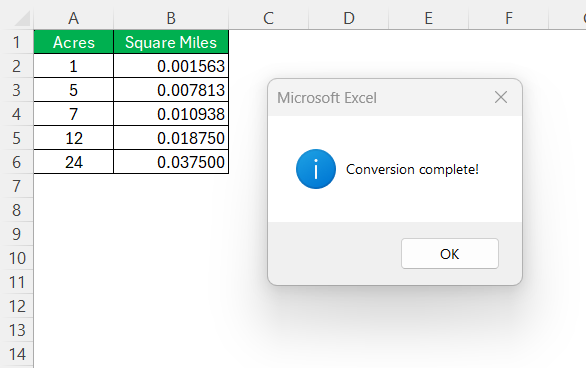Select the Acres header cell
This screenshot has height=368, width=586.
coord(74,42)
